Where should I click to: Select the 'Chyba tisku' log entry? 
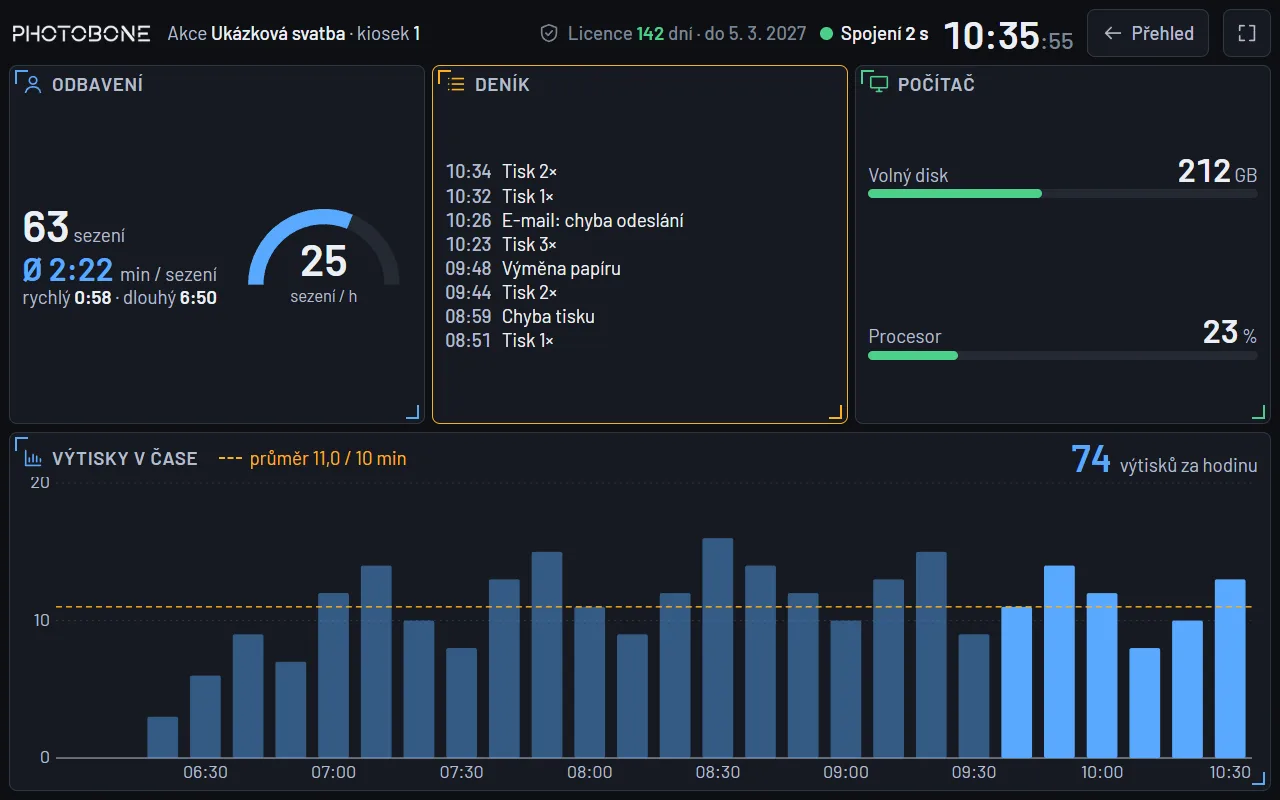(x=640, y=316)
